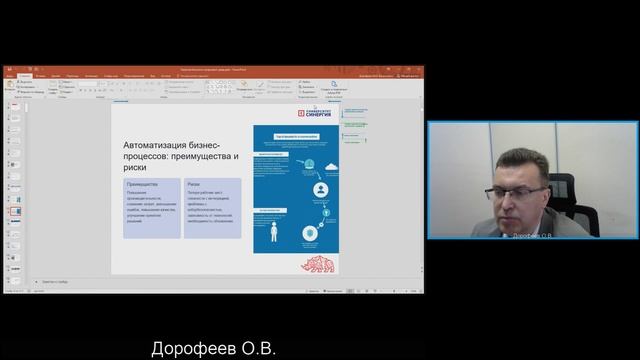The width and height of the screenshot is (640, 360).
Task: Click the Общий доступ share button
Action: point(409,76)
